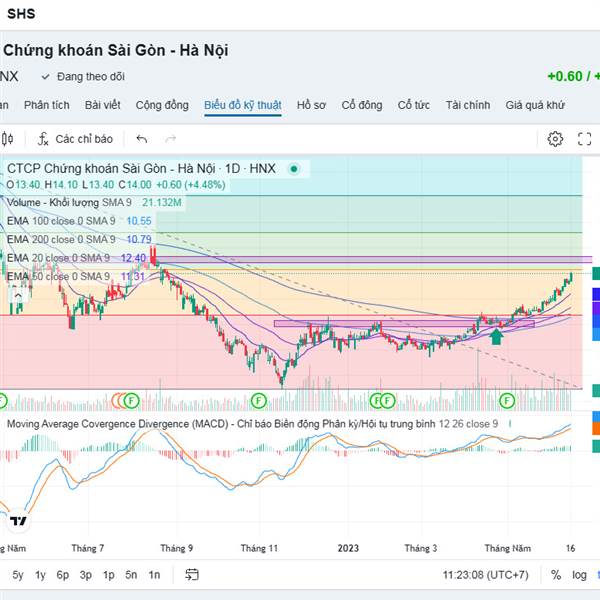Redo the chart action
The height and width of the screenshot is (600, 600).
pos(171,139)
